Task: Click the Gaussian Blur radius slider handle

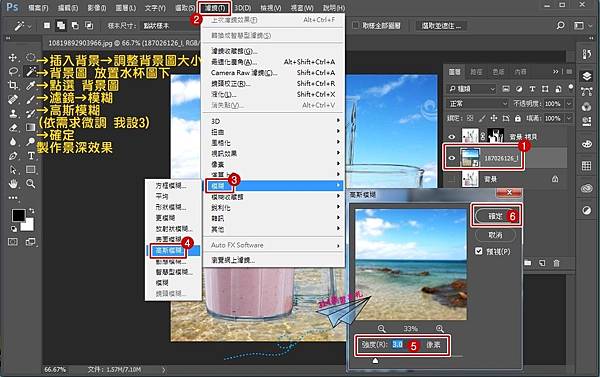Action: [375, 361]
